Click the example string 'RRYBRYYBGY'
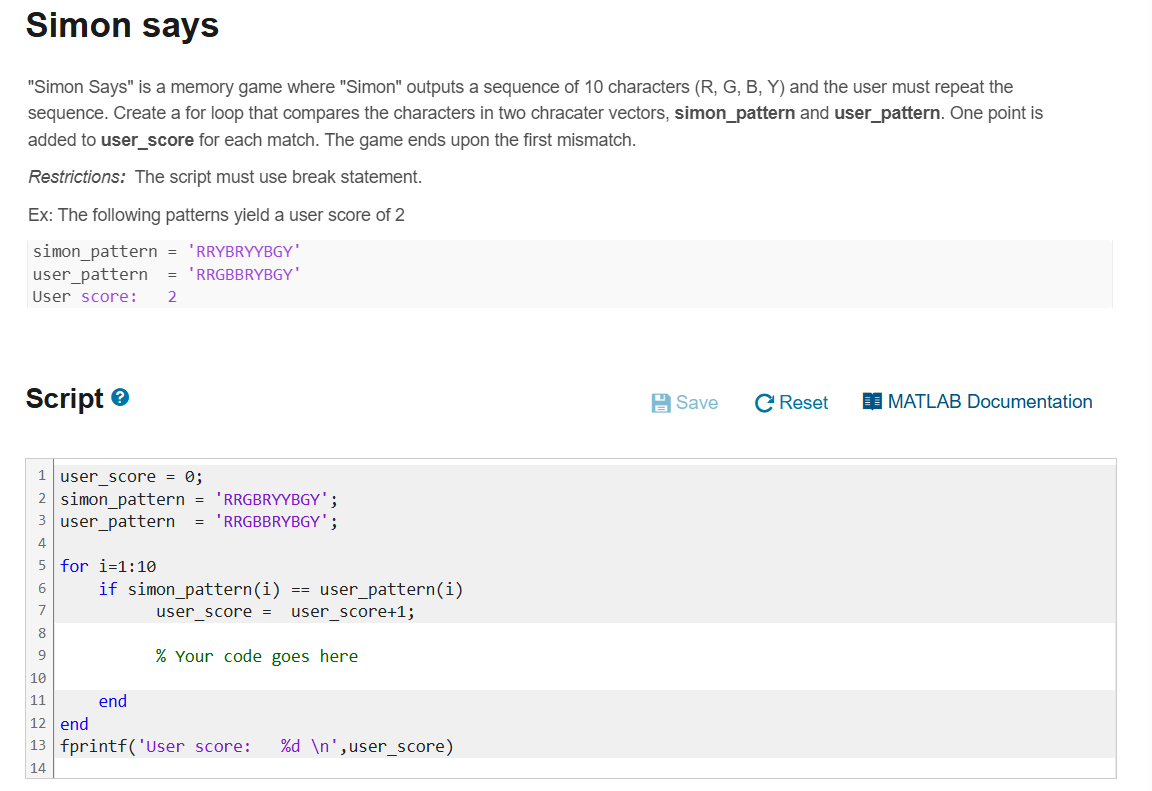The image size is (1152, 791). click(x=244, y=251)
